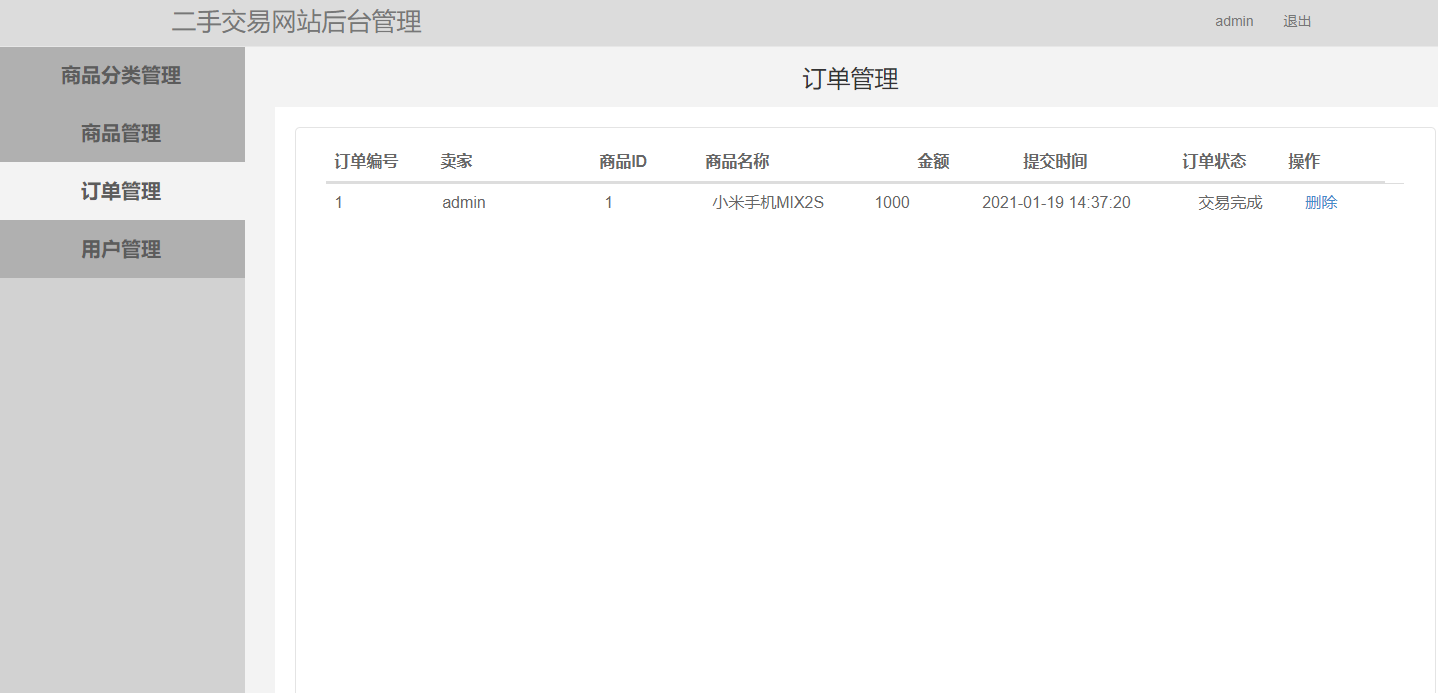Open the 商品管理 sidebar section

point(120,133)
